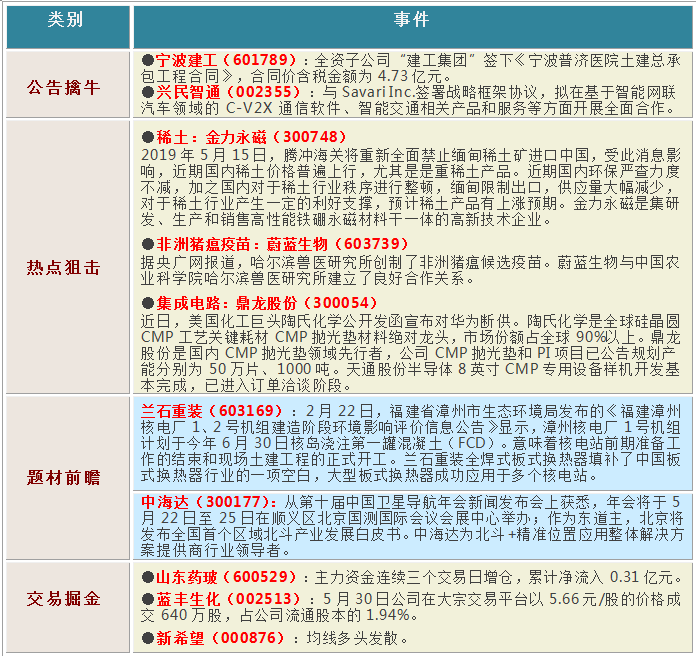Click the 事件 column header

[412, 27]
